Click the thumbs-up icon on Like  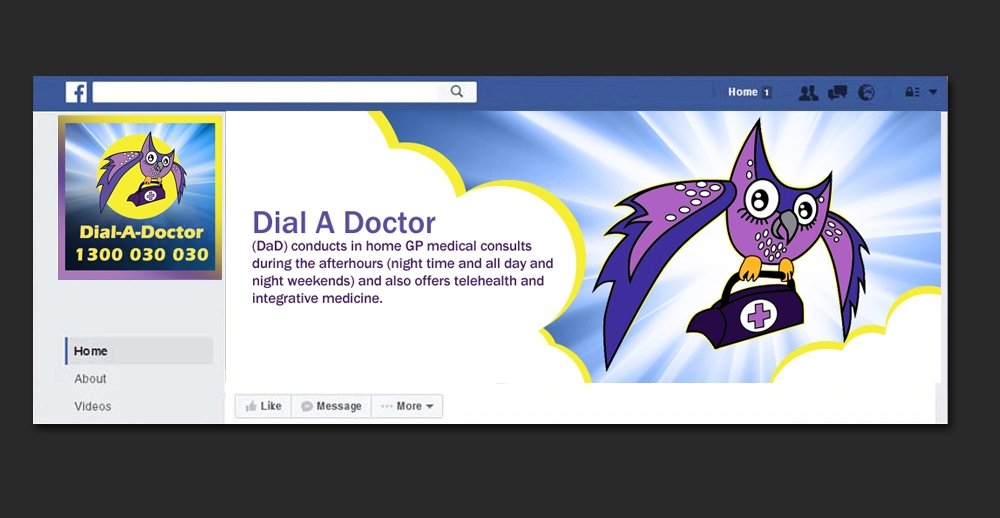251,406
